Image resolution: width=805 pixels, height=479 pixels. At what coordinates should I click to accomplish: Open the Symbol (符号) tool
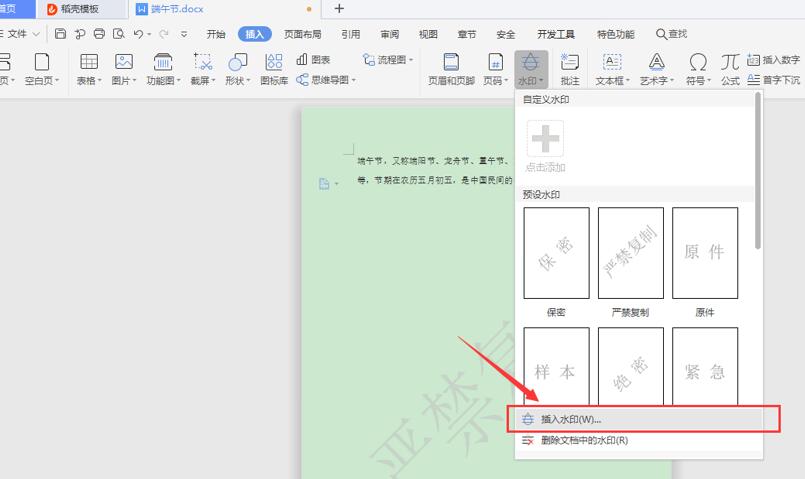click(x=698, y=69)
